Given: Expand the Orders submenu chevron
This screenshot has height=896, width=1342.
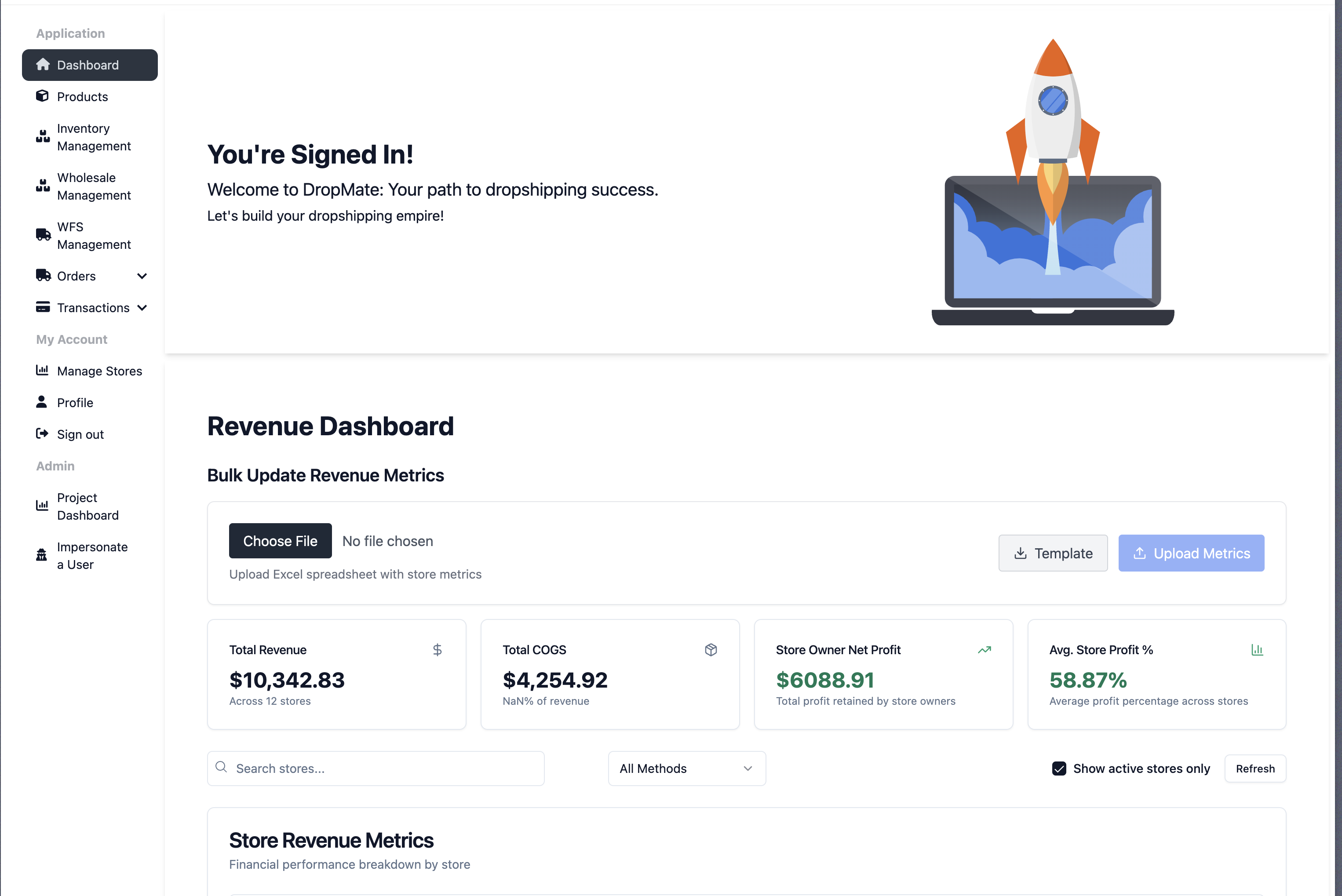Looking at the screenshot, I should [x=142, y=276].
